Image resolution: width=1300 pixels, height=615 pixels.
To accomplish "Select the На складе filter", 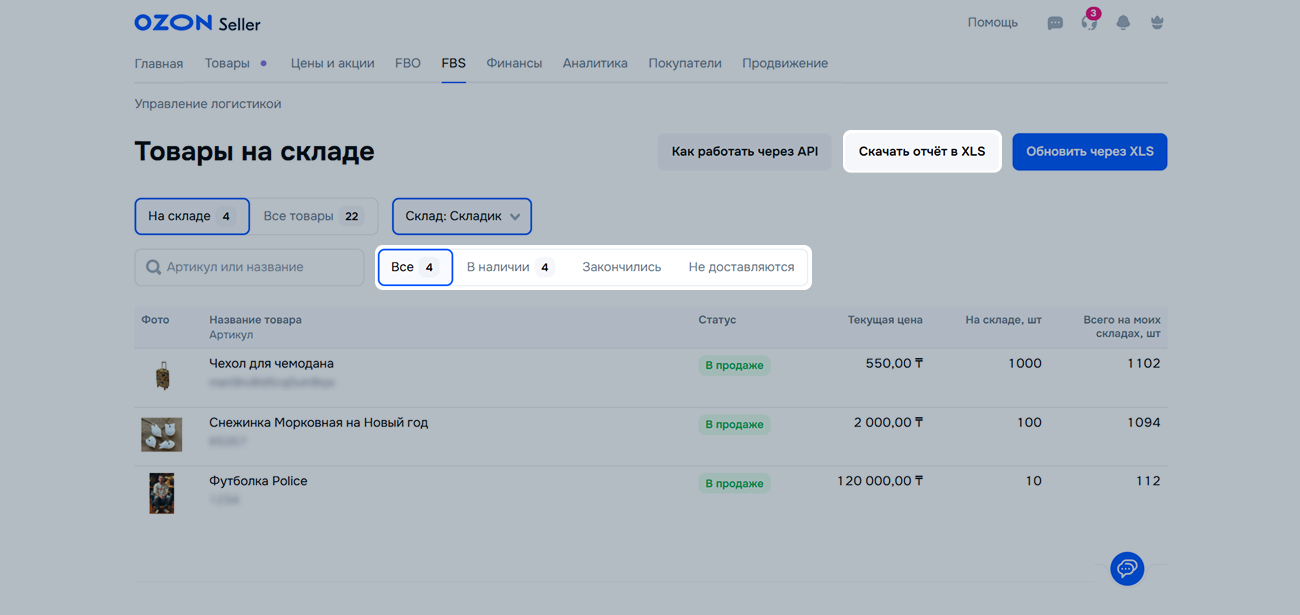I will pos(191,216).
